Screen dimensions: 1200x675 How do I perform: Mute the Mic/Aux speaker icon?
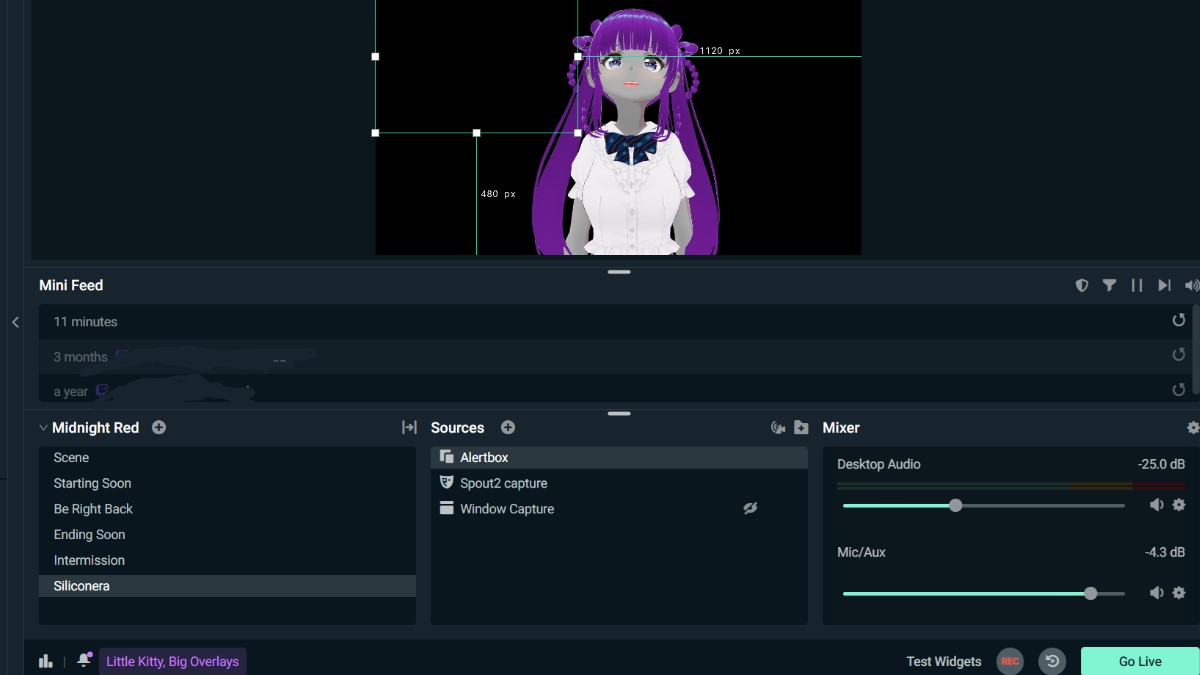point(1156,593)
